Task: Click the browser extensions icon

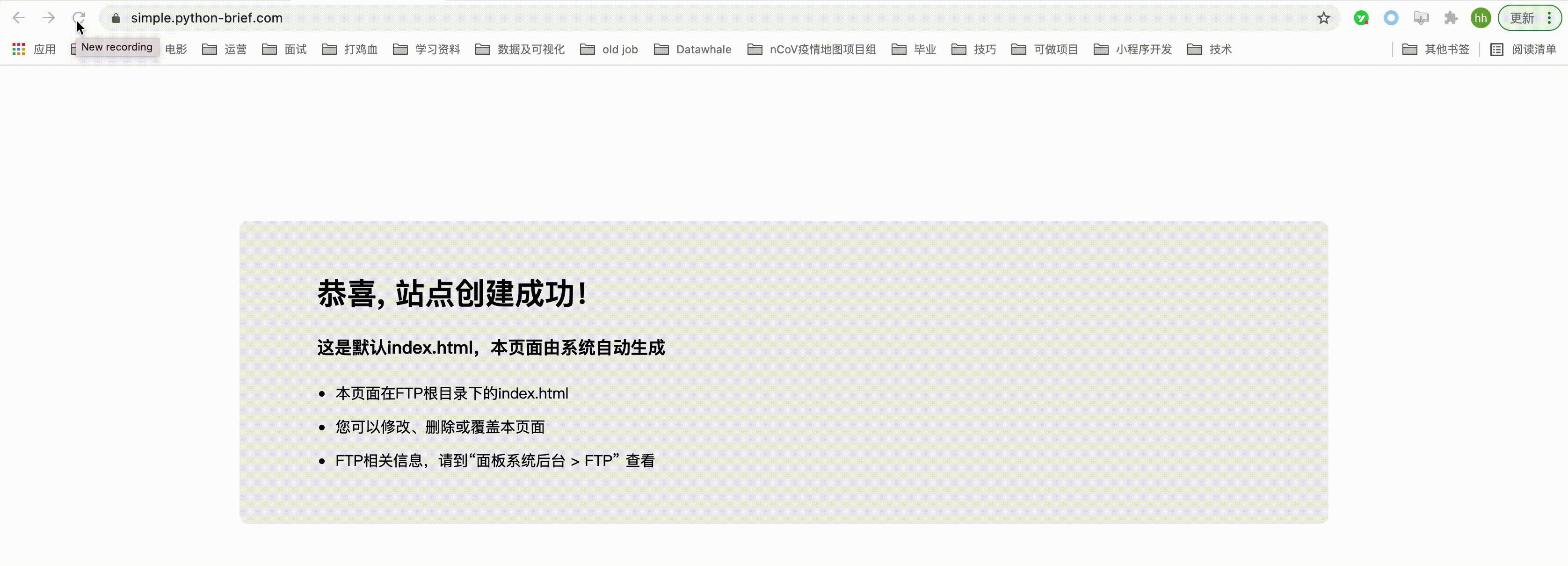Action: [1451, 17]
